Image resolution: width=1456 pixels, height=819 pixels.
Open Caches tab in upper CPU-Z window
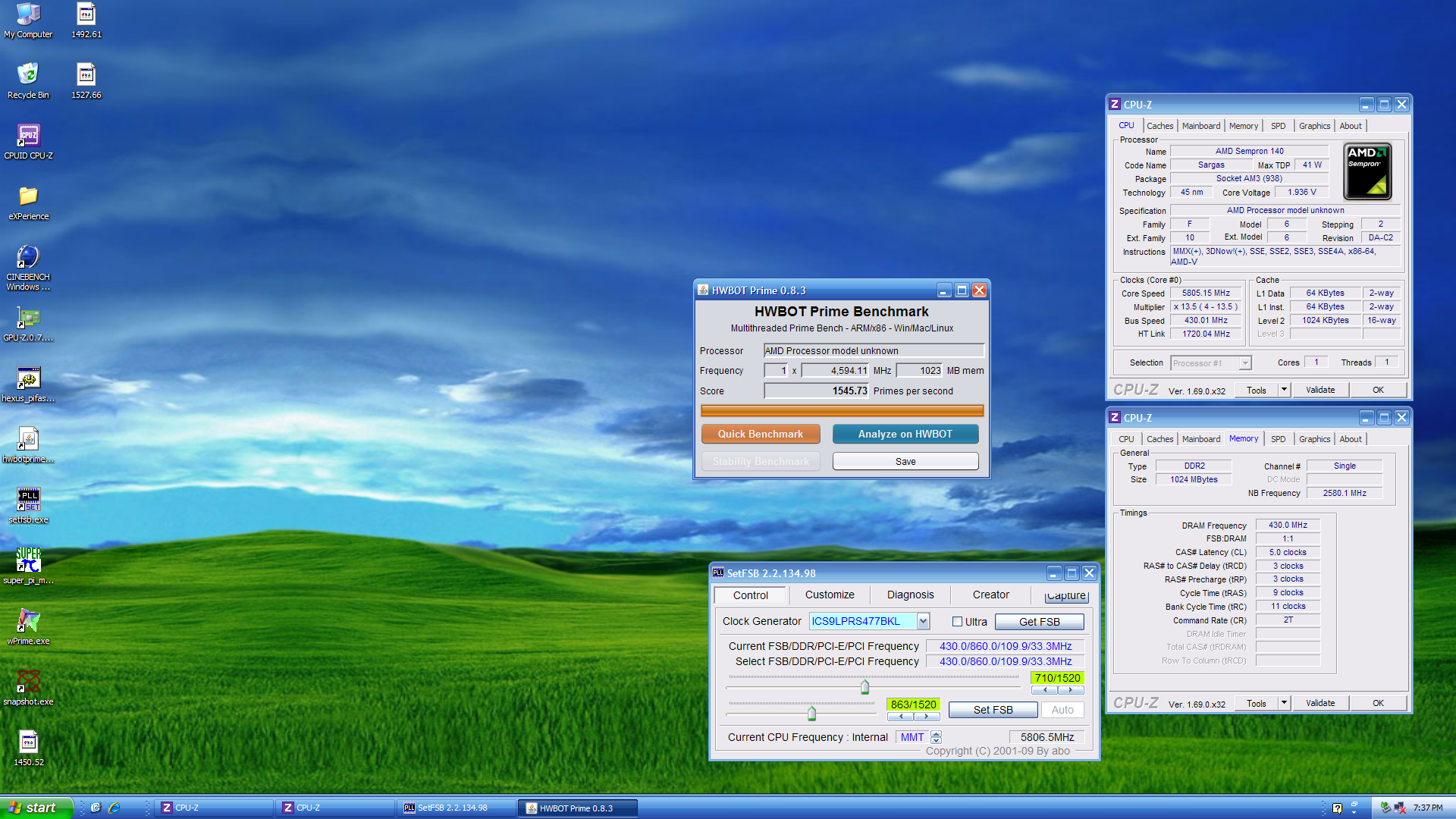1159,126
